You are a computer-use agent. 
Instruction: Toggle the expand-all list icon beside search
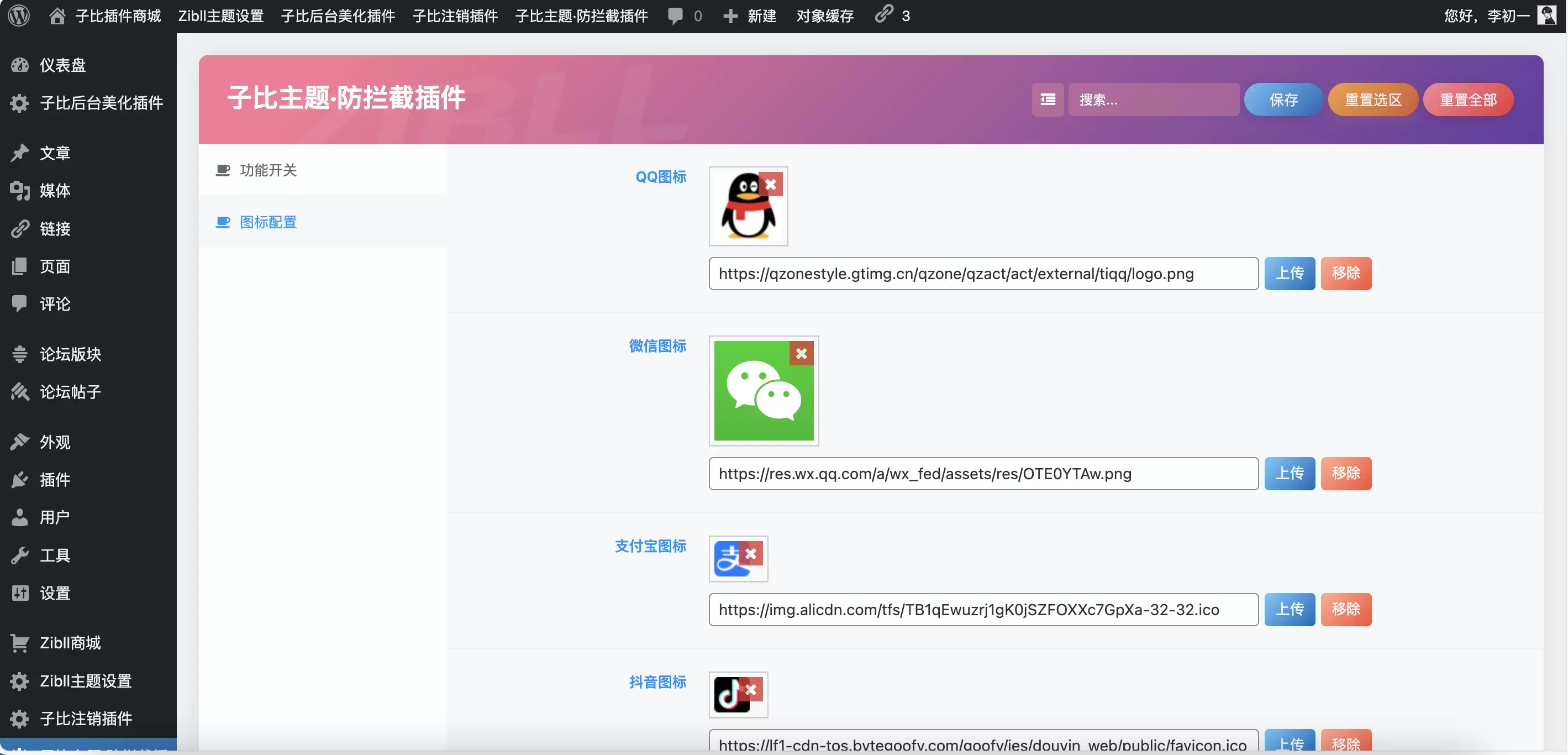(1048, 99)
